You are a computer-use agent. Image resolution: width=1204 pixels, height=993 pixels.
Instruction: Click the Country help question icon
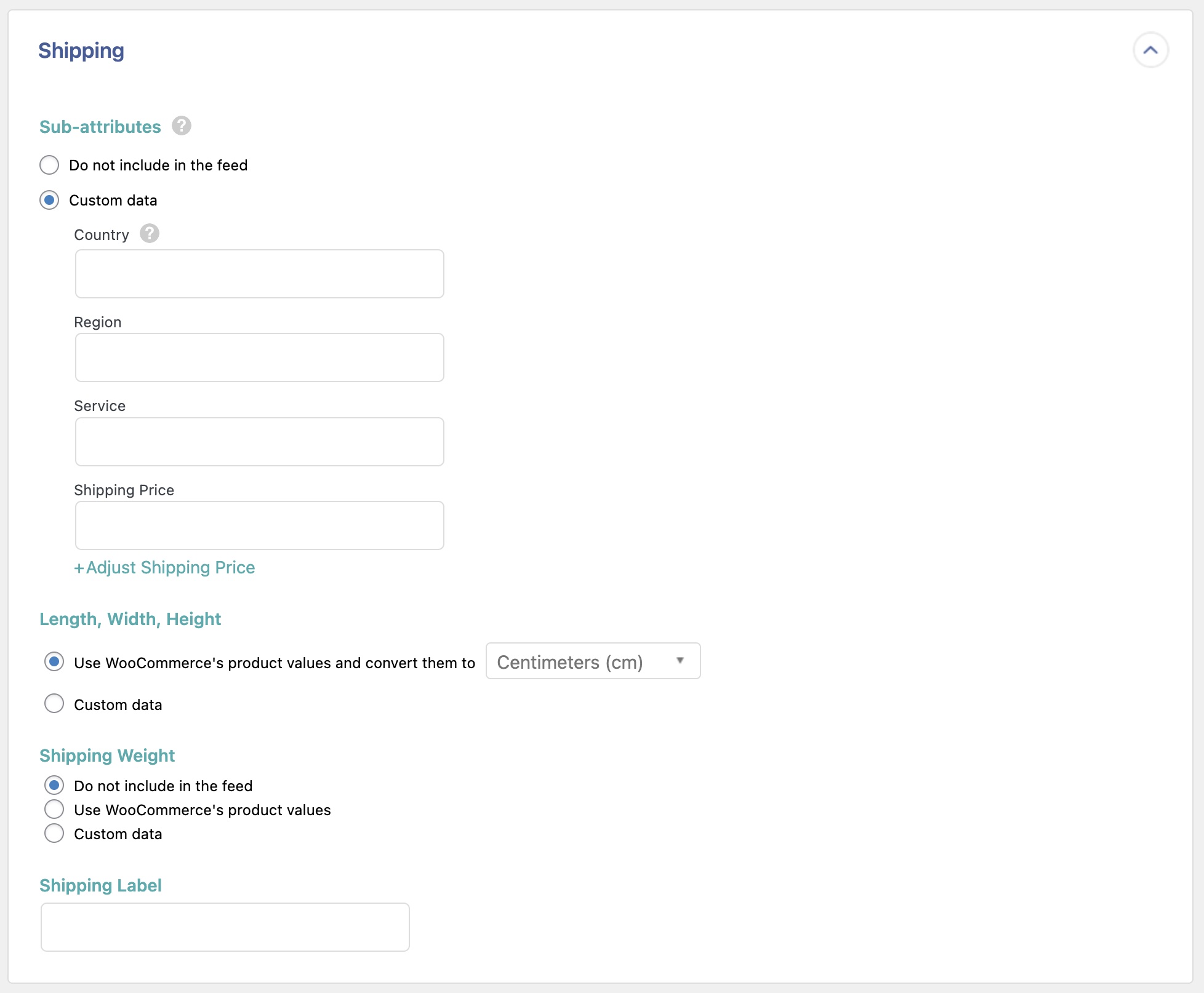(x=149, y=234)
